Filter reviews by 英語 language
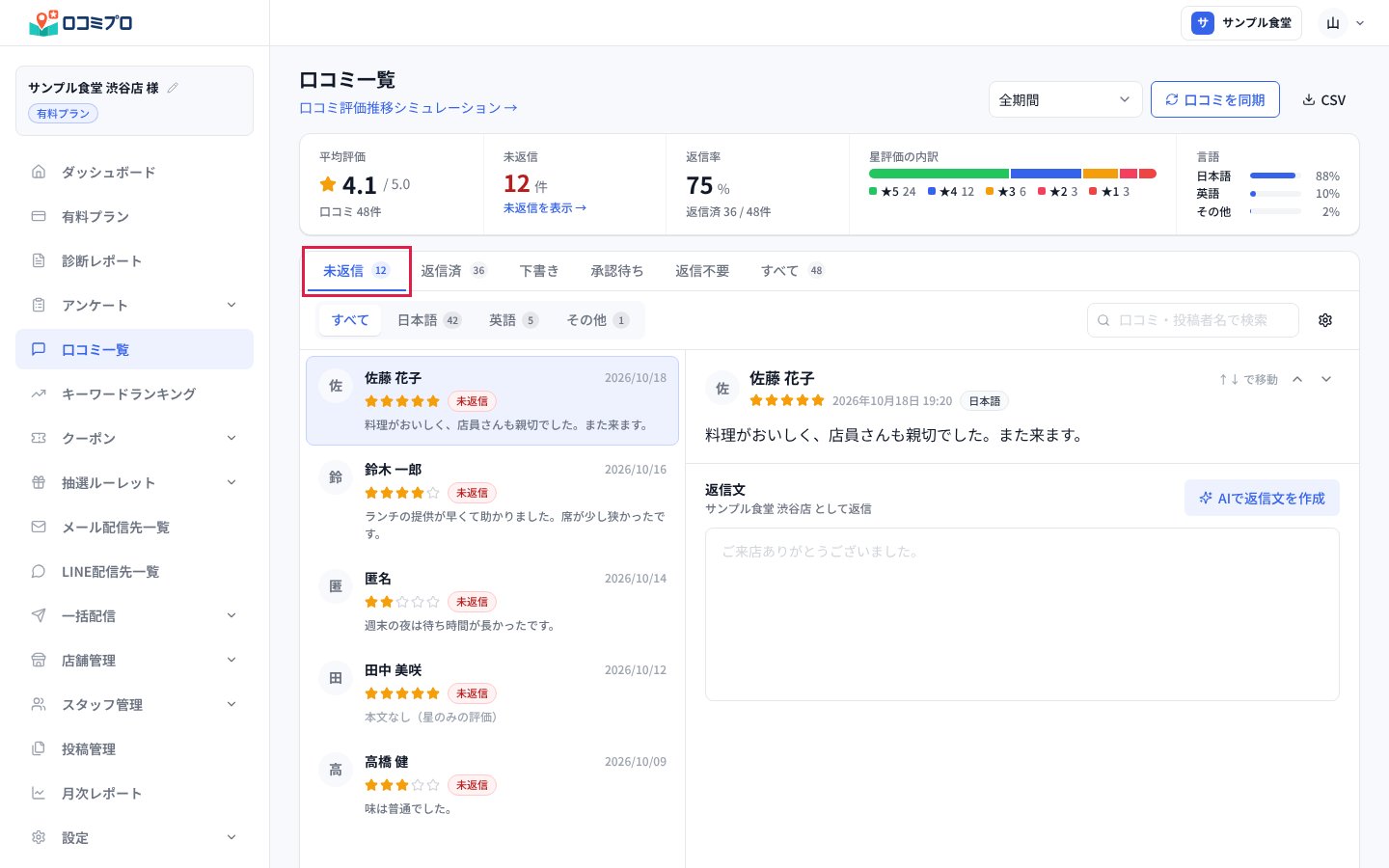The height and width of the screenshot is (868, 1389). [x=513, y=320]
